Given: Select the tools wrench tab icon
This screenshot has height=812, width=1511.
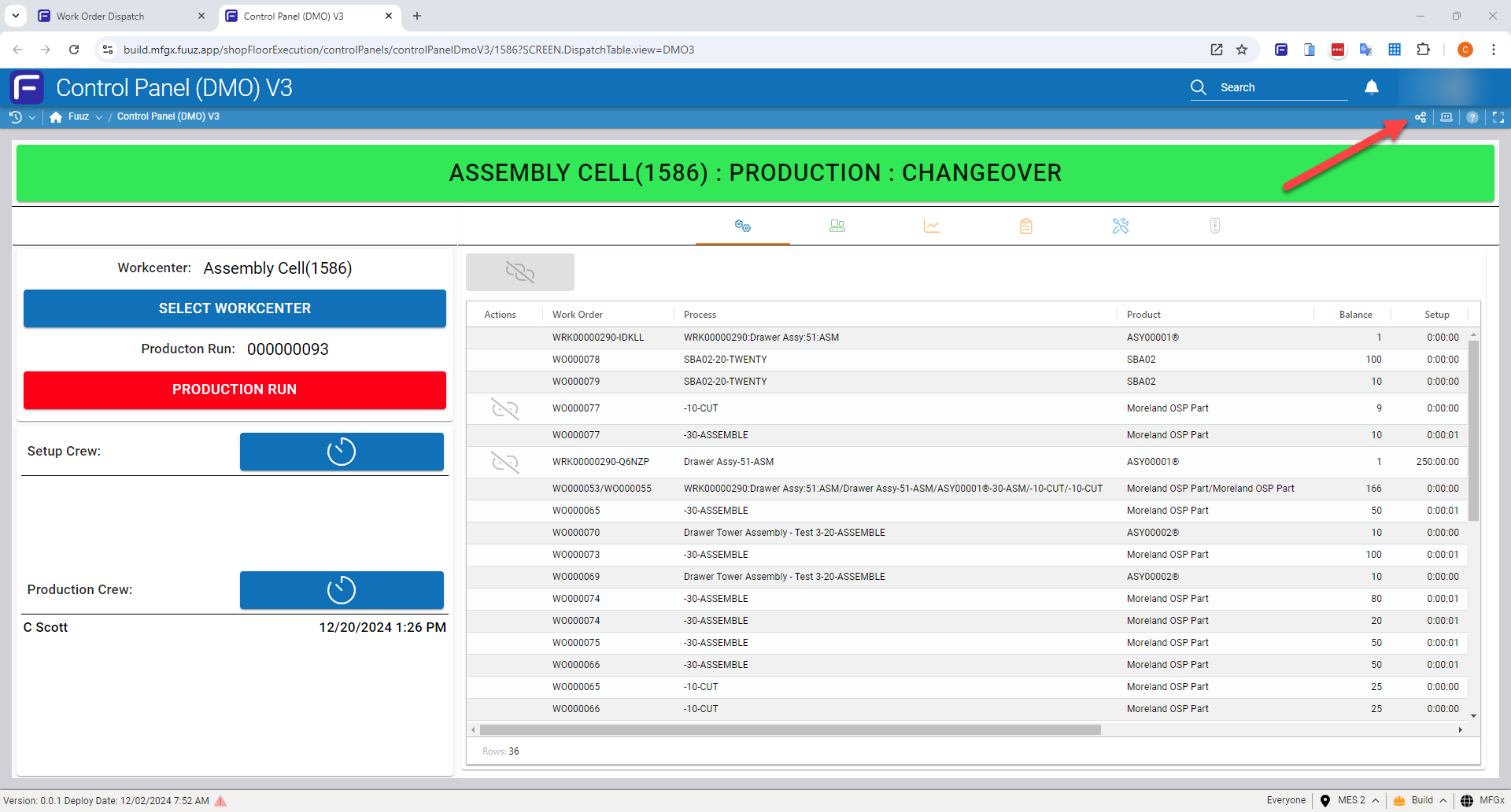Looking at the screenshot, I should pyautogui.click(x=1121, y=227).
